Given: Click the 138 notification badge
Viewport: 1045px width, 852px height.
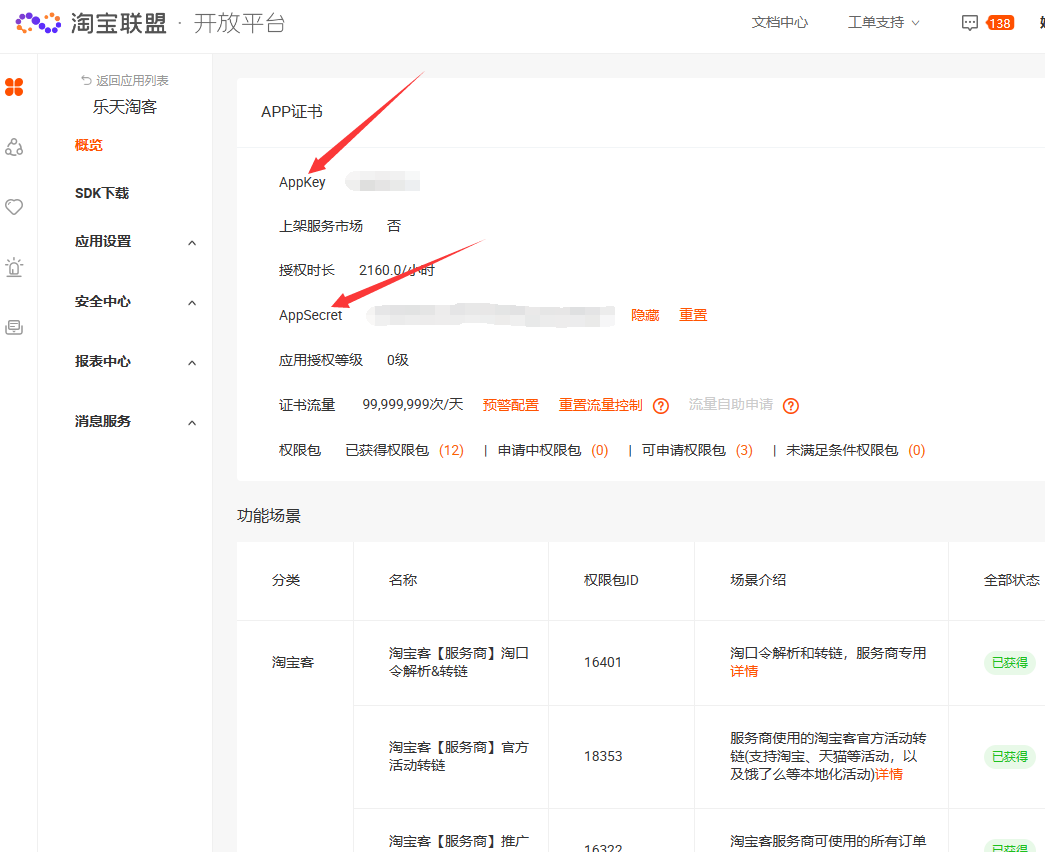Looking at the screenshot, I should coord(1000,23).
